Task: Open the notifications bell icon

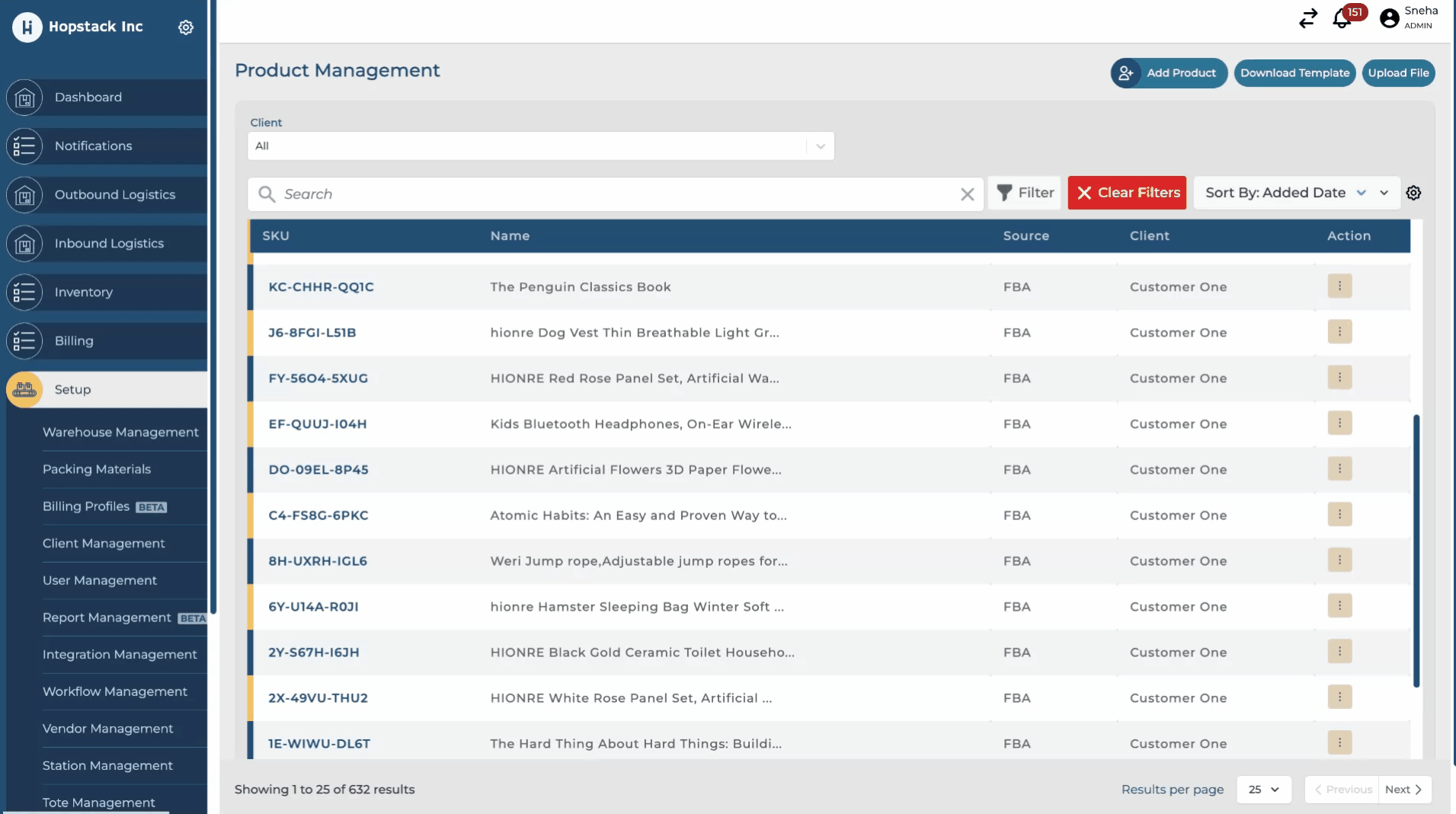Action: [x=1342, y=18]
